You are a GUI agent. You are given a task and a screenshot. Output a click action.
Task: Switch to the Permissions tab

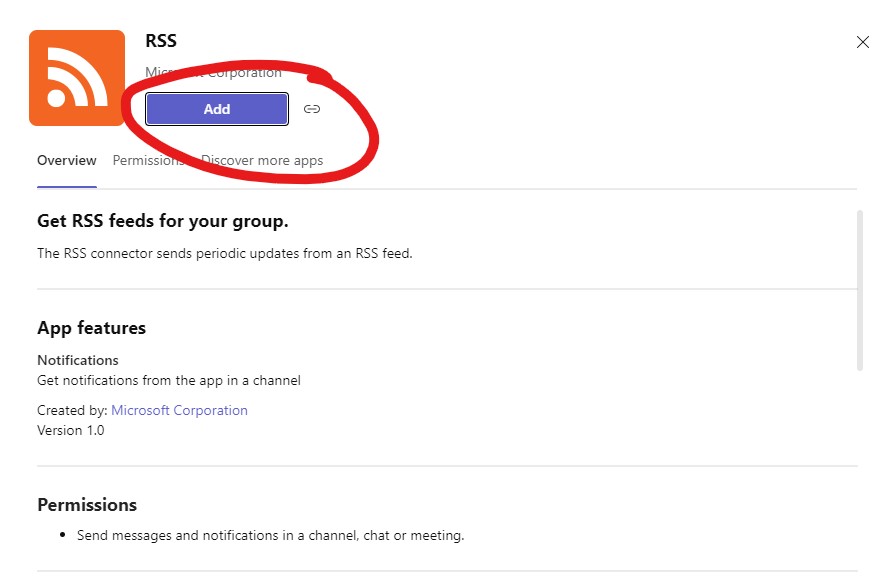[147, 160]
